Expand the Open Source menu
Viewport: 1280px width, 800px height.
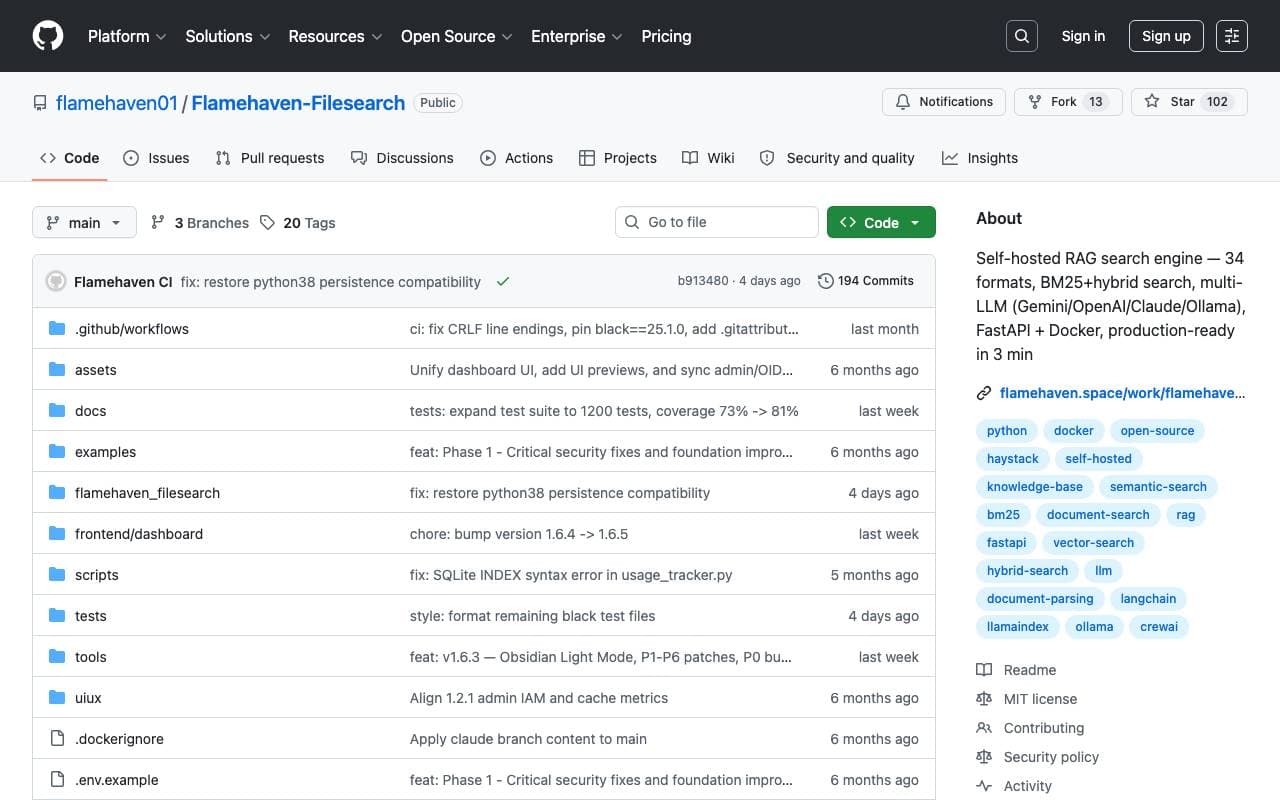(456, 36)
